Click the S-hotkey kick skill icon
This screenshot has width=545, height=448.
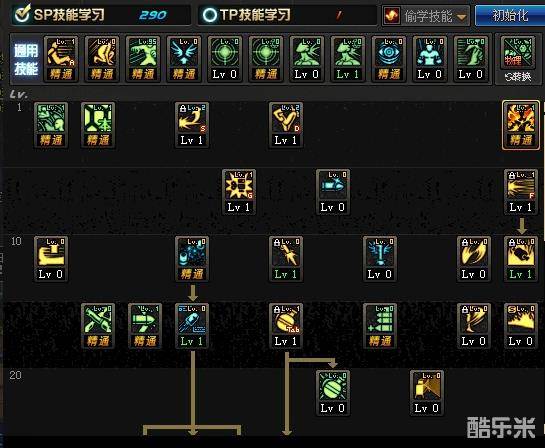[x=192, y=125]
